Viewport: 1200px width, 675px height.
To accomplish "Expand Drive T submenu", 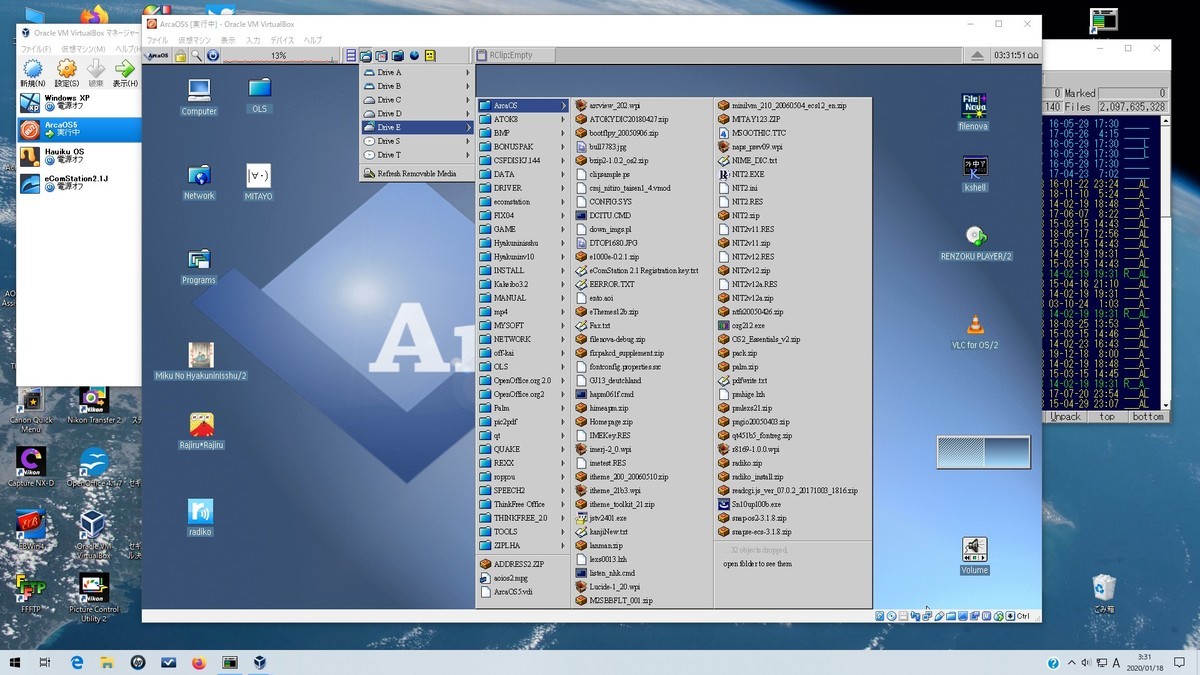I will point(416,155).
